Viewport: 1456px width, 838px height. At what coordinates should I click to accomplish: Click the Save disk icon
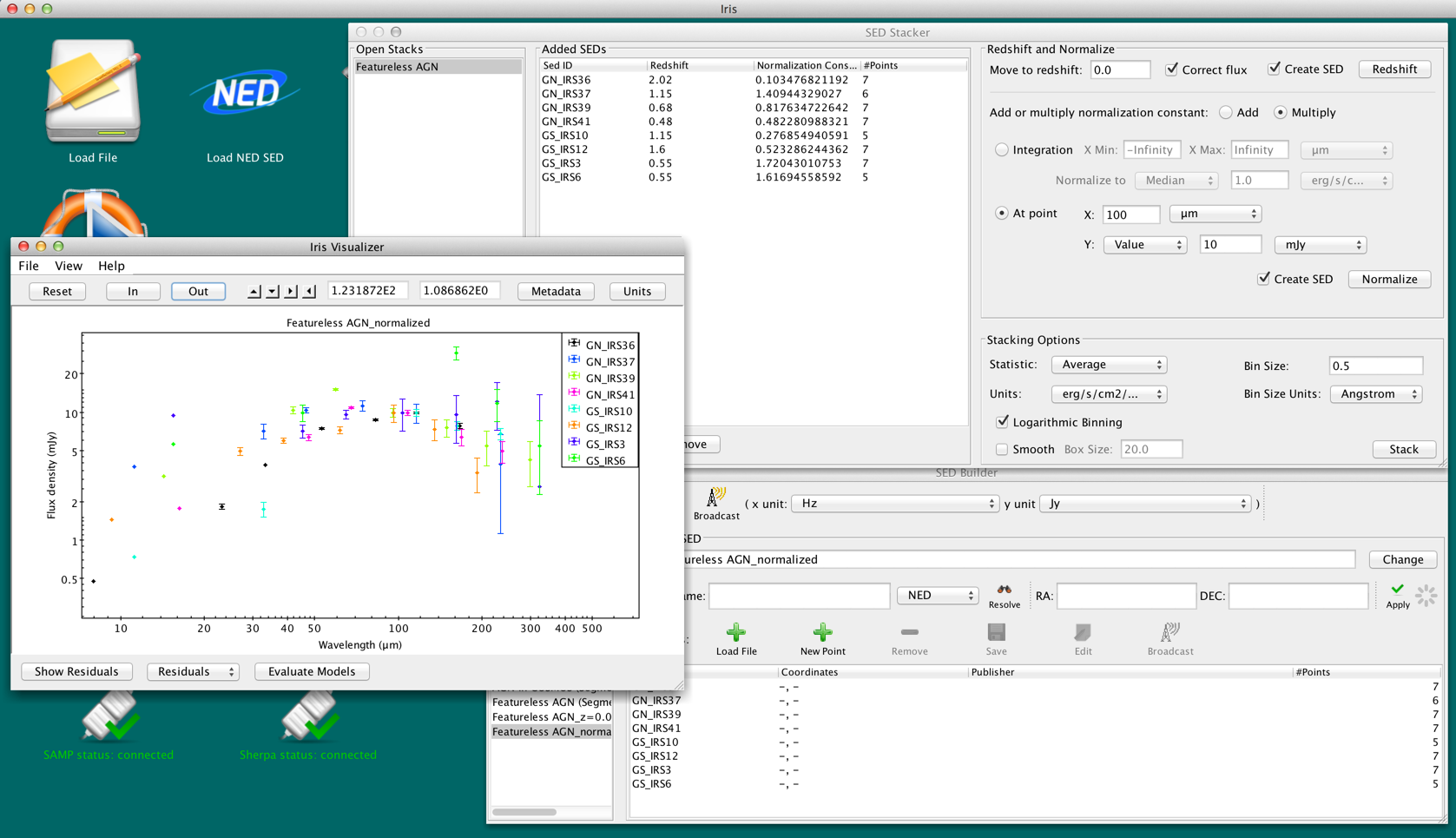[x=996, y=632]
